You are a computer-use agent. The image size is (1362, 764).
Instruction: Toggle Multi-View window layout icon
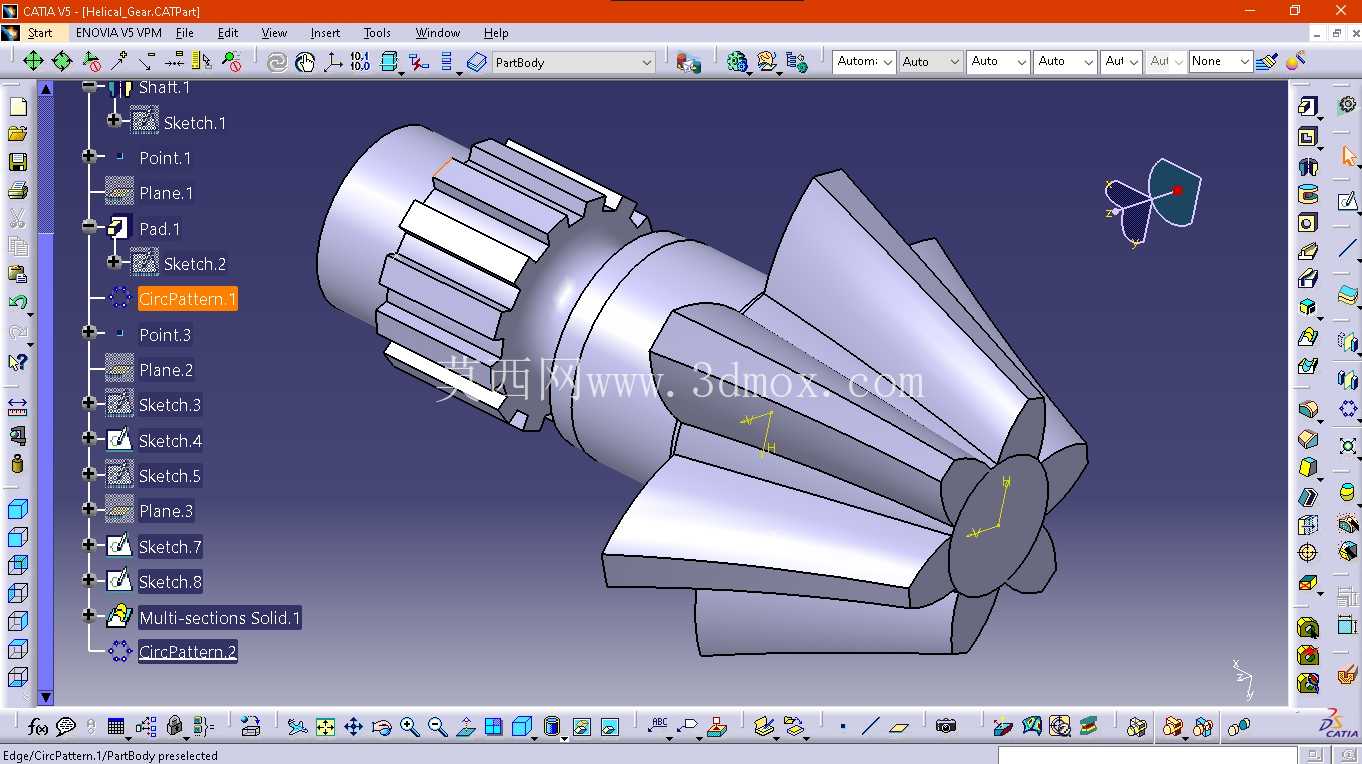click(x=494, y=727)
